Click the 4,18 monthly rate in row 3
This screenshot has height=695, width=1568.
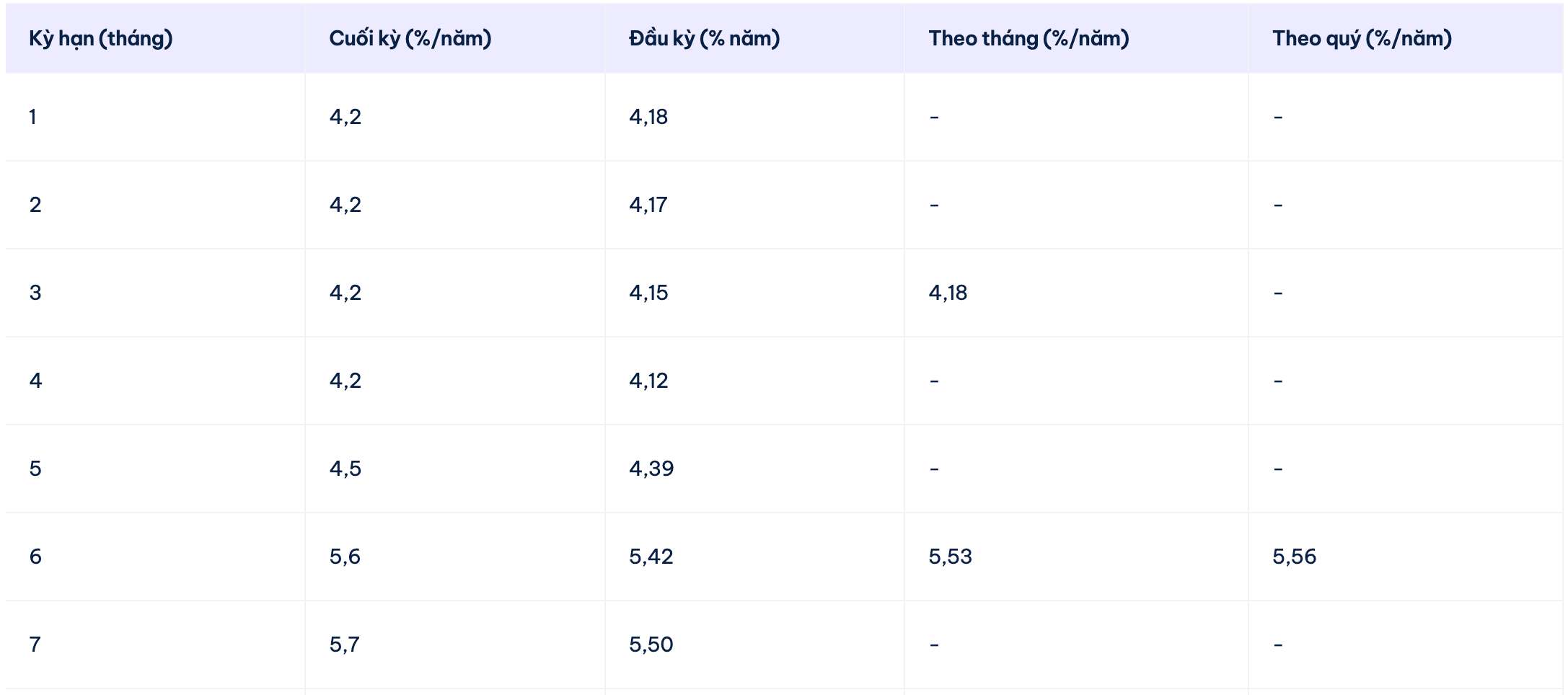[948, 293]
